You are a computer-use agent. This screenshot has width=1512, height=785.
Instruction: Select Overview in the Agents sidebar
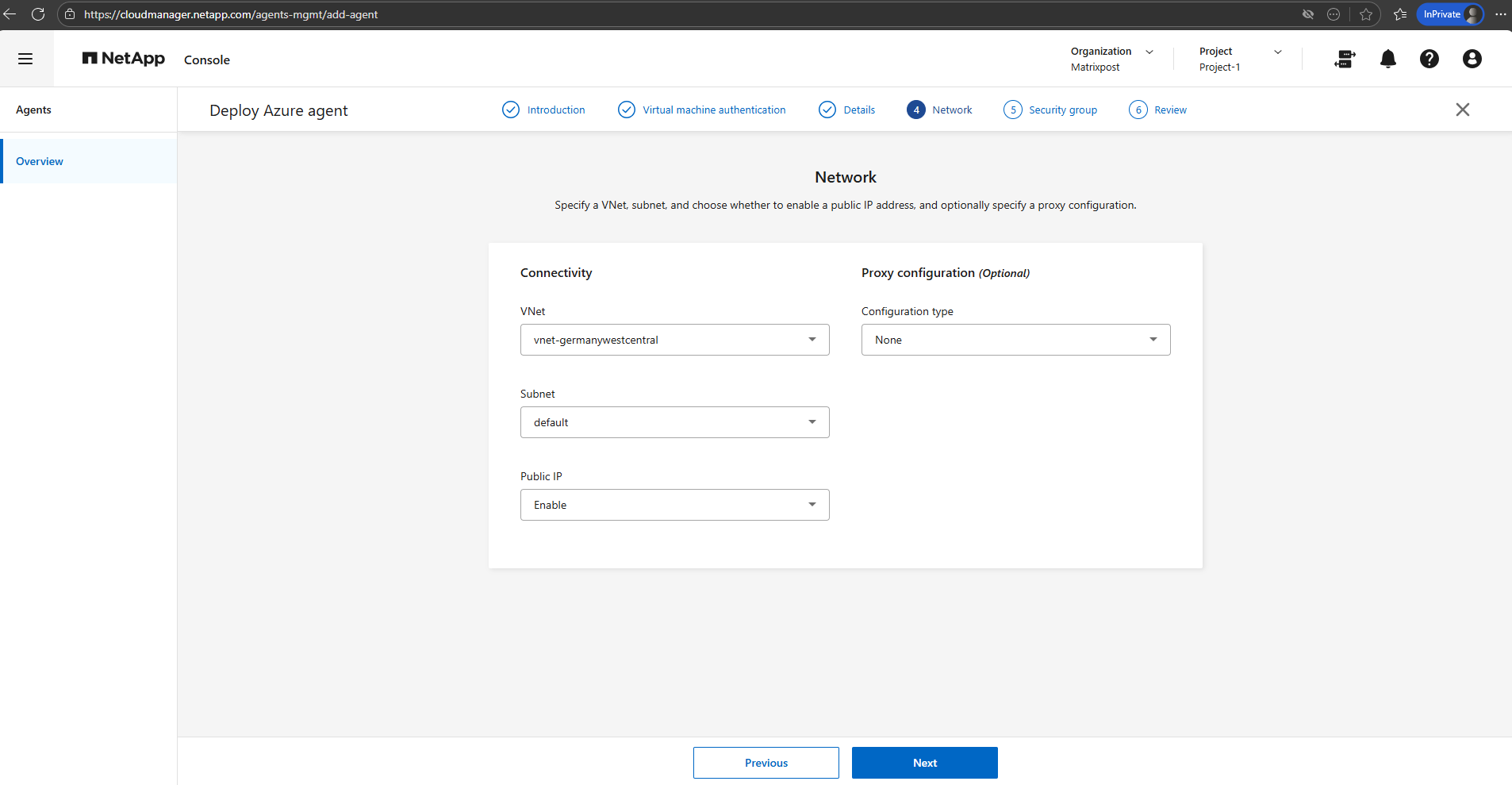40,161
